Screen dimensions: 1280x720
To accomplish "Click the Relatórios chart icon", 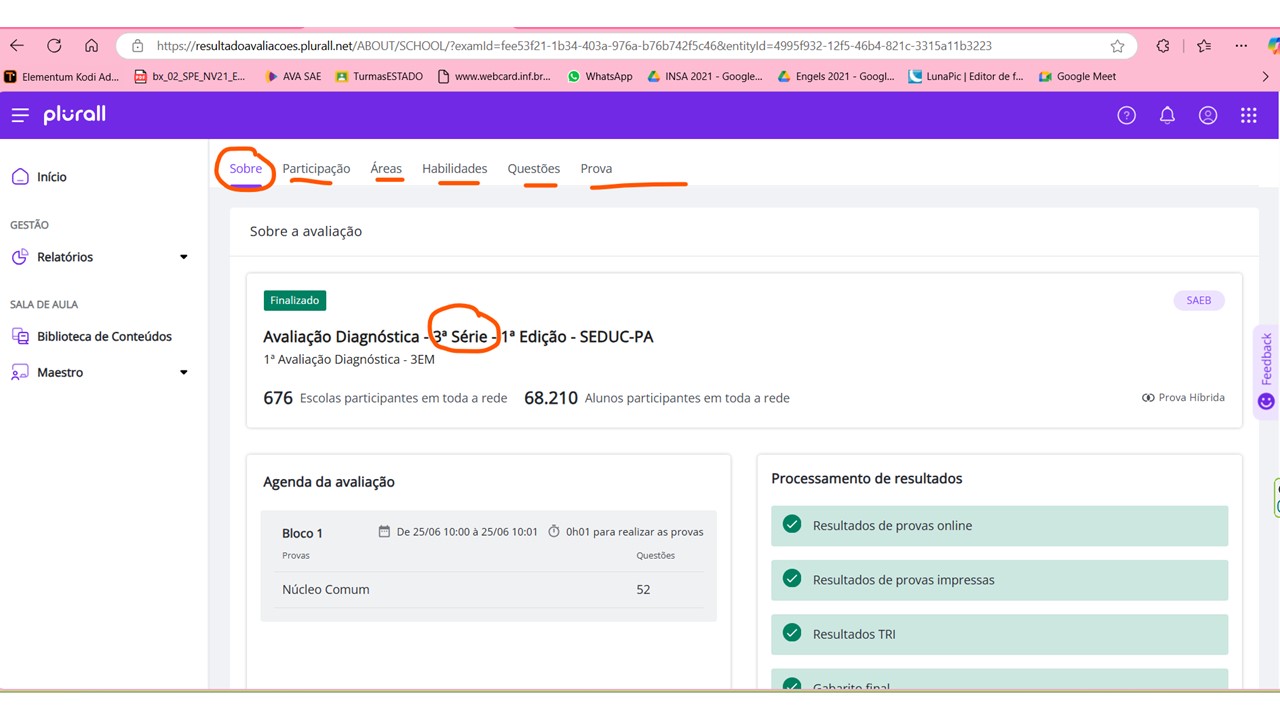I will (20, 257).
